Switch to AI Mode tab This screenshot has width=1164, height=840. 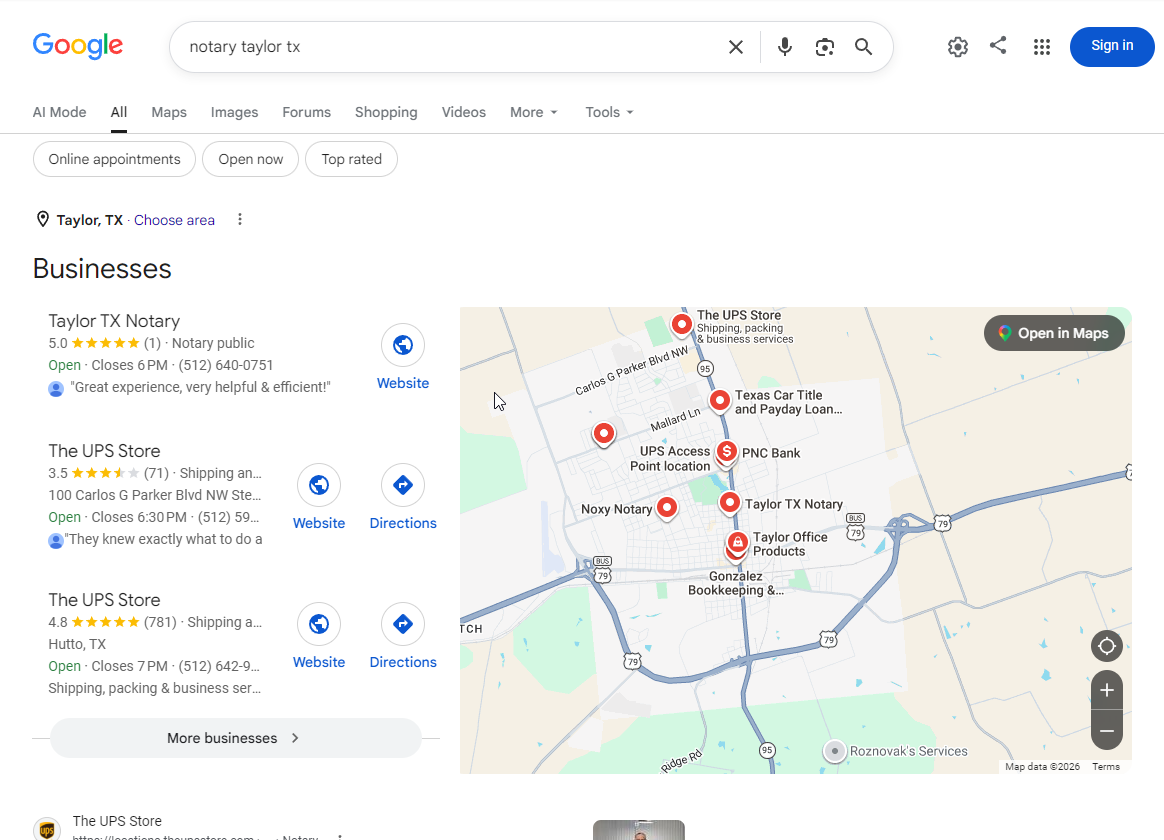point(59,112)
